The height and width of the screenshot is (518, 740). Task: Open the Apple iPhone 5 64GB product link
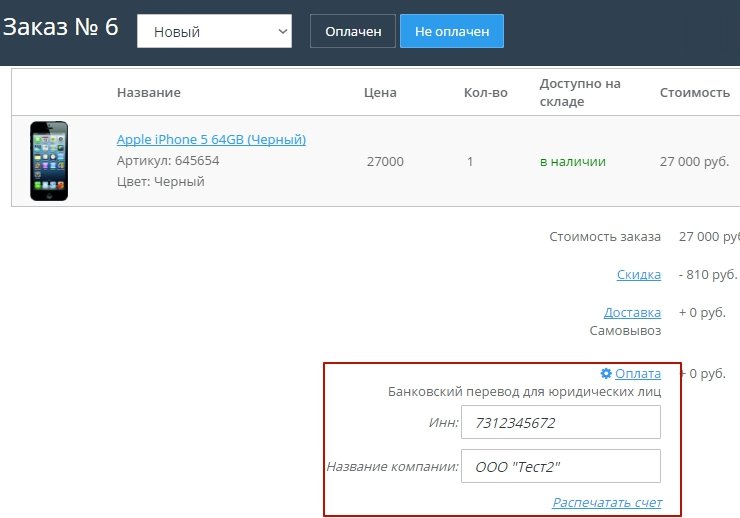[211, 139]
